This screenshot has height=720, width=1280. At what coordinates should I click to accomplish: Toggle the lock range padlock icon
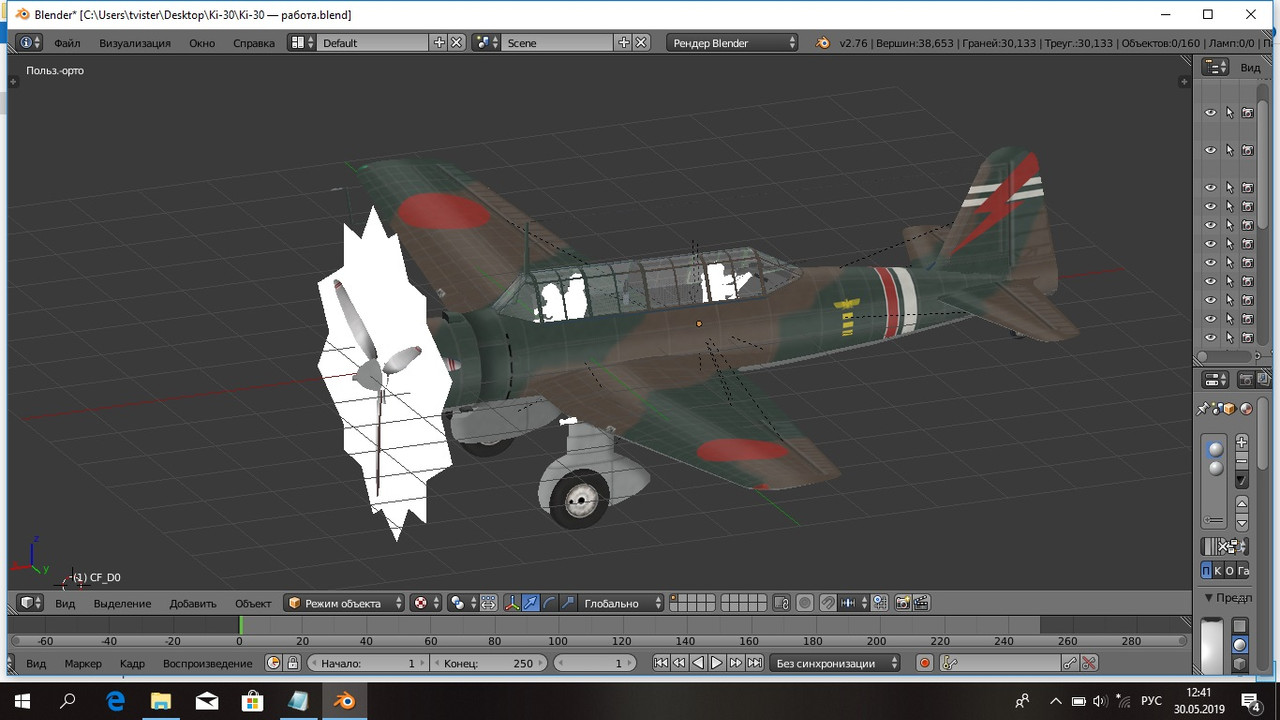293,663
